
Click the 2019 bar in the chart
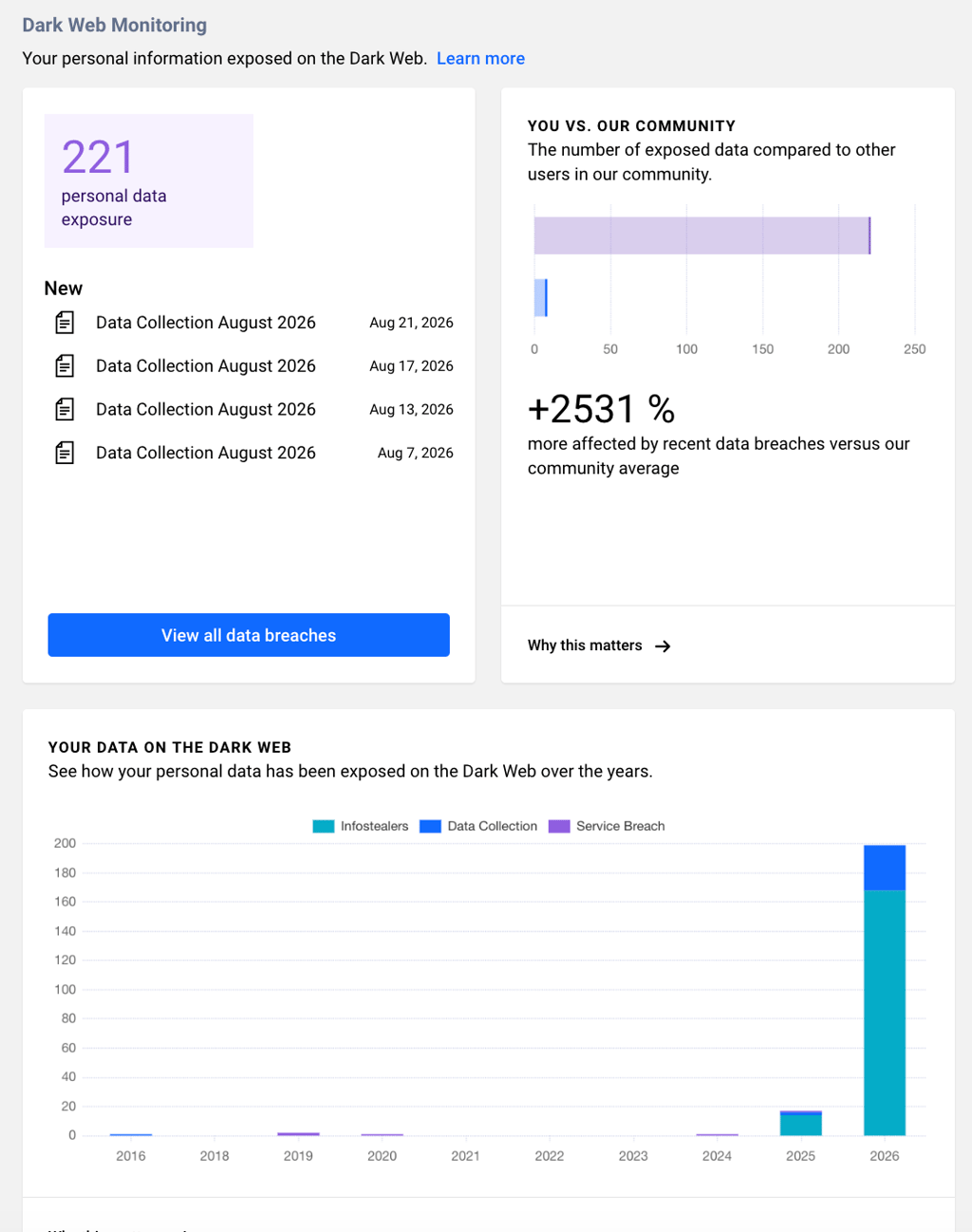coord(298,1134)
